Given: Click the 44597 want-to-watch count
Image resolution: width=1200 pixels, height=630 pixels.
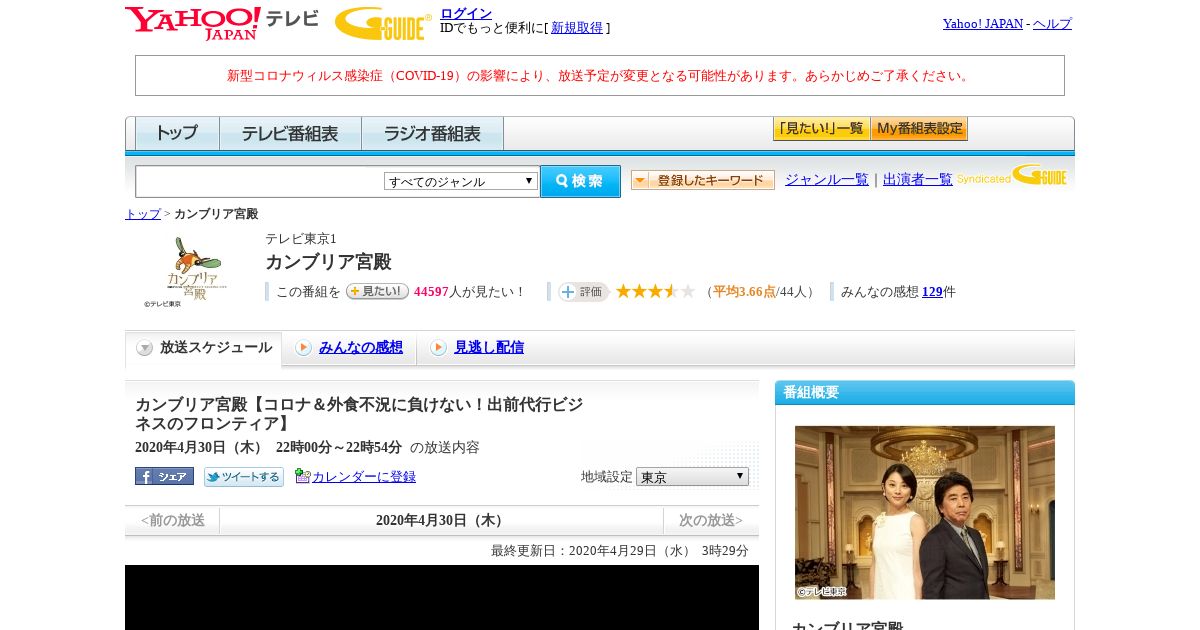Looking at the screenshot, I should (431, 292).
